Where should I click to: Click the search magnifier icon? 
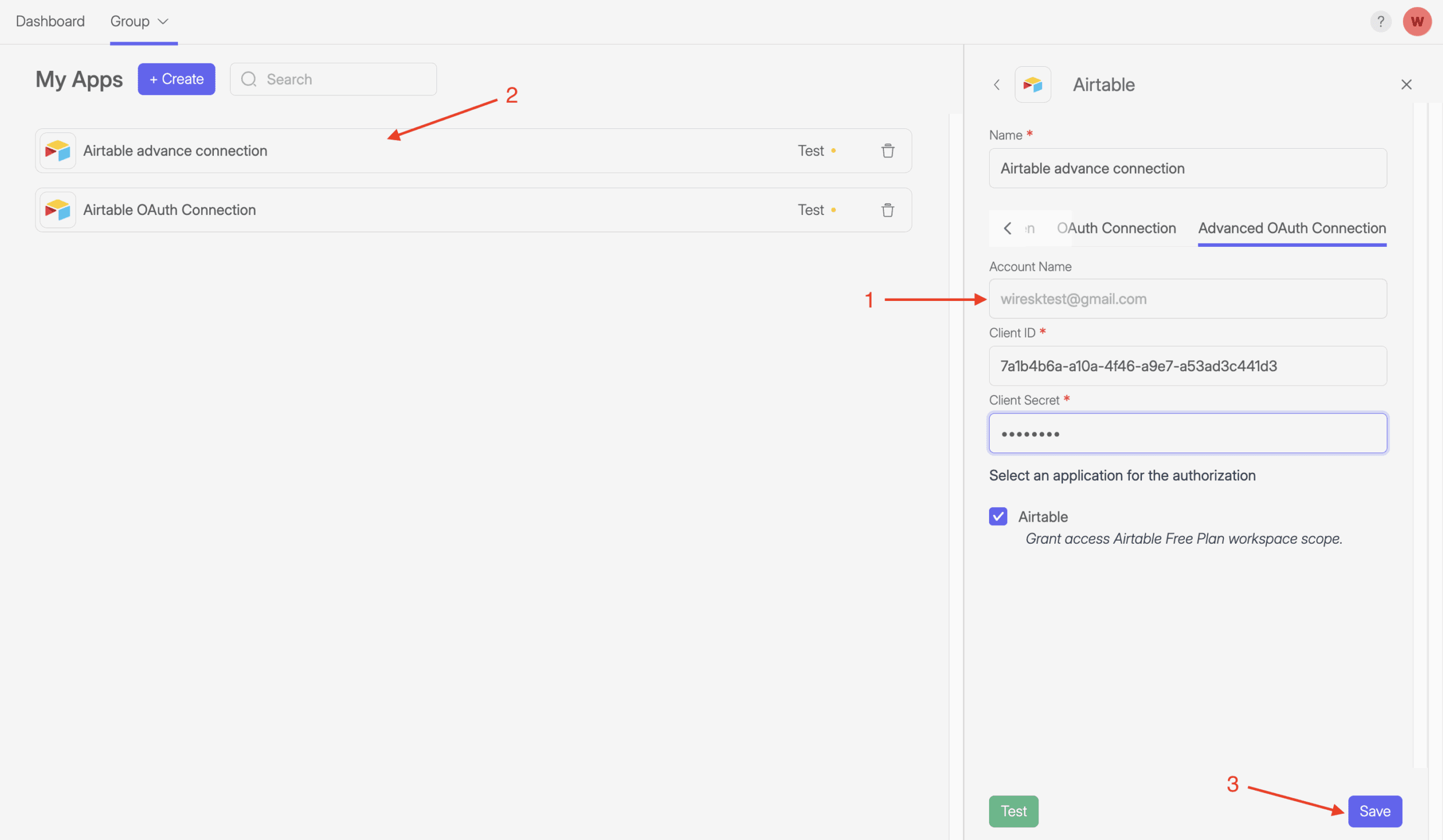249,79
